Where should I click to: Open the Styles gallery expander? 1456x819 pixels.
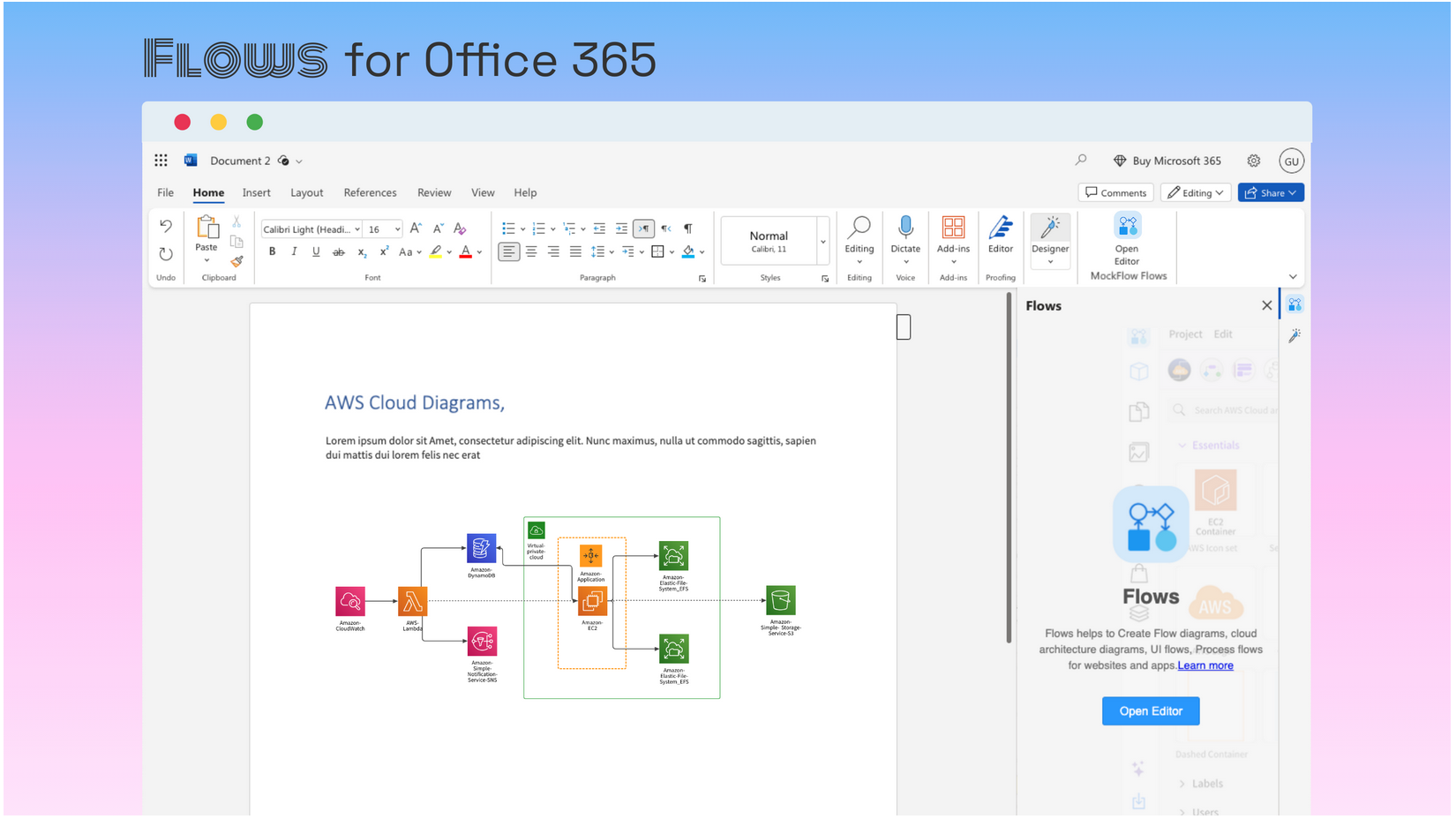point(825,277)
